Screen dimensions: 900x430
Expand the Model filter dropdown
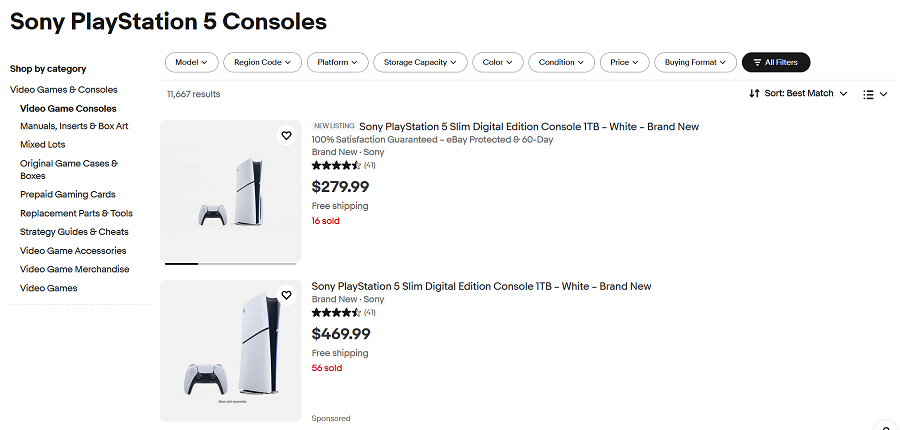tap(190, 62)
